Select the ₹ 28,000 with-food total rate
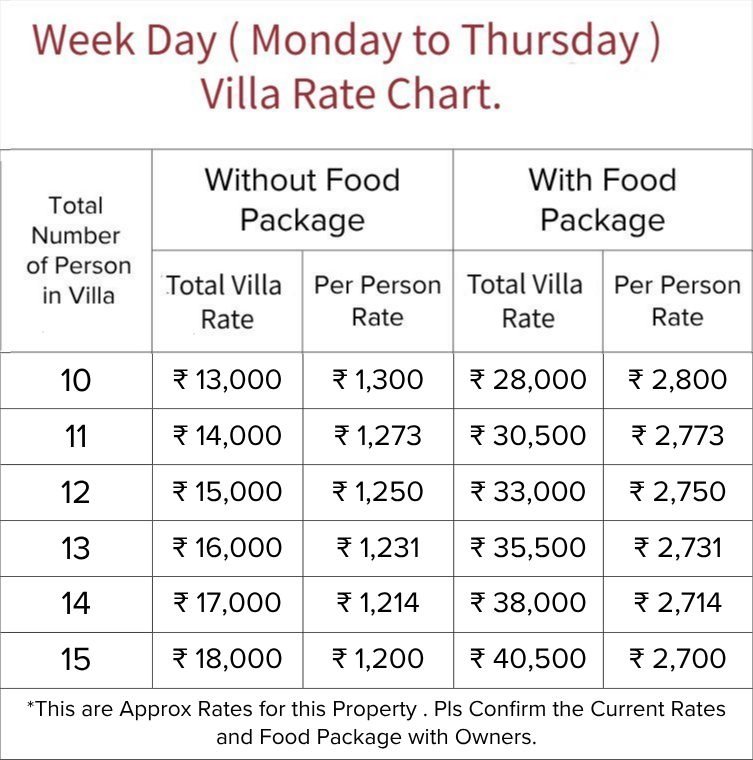This screenshot has height=760, width=753. point(528,380)
